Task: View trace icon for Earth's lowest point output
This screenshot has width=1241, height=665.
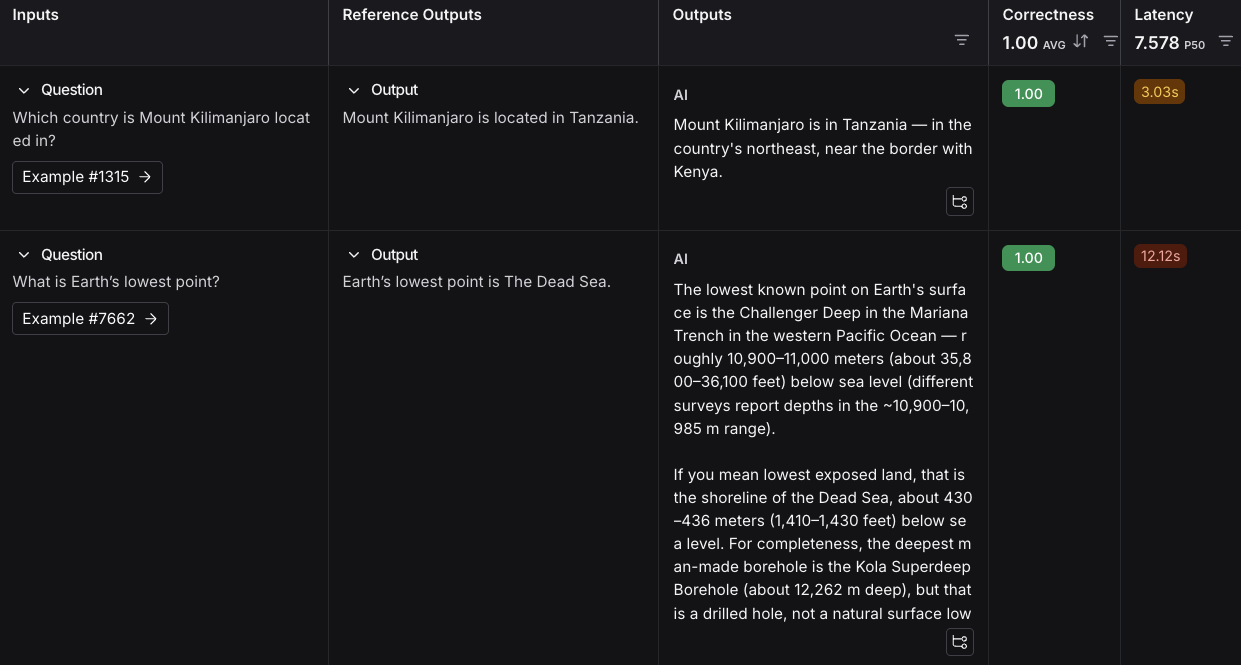Action: (x=960, y=642)
